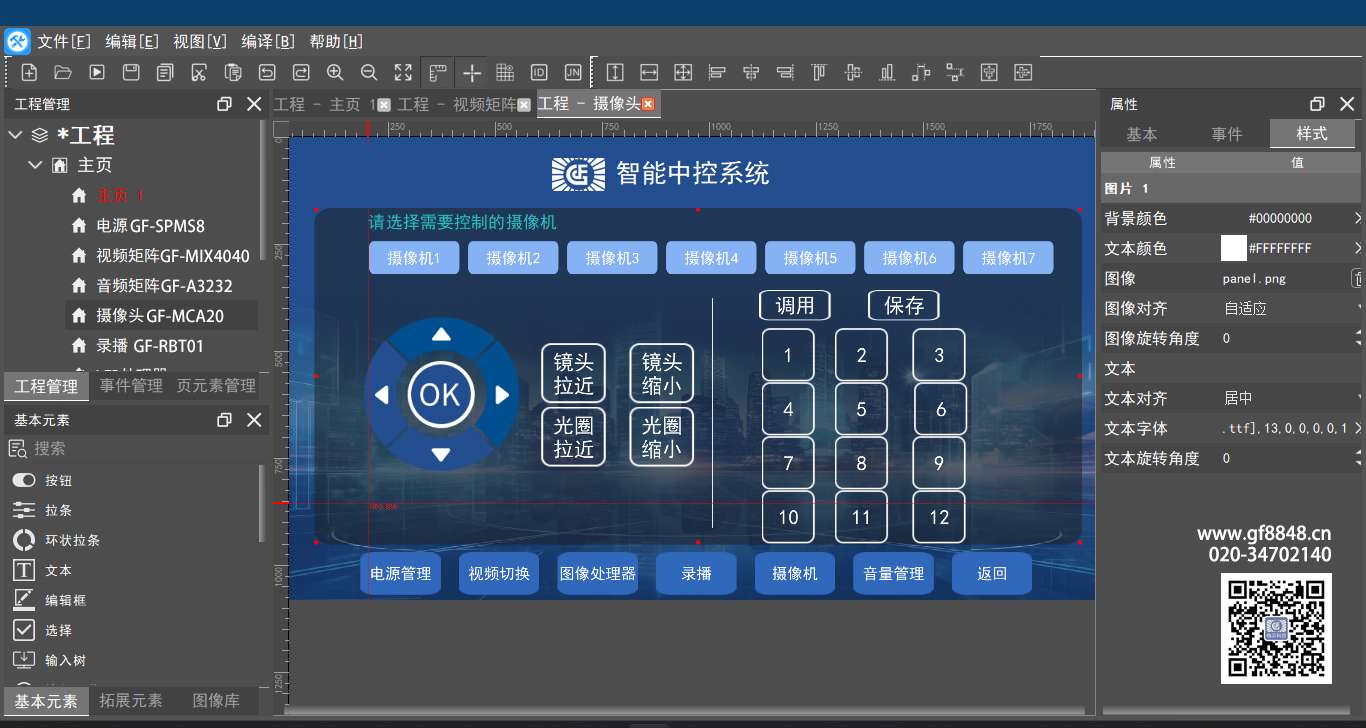Collapse the *工程 root tree node

click(x=15, y=135)
